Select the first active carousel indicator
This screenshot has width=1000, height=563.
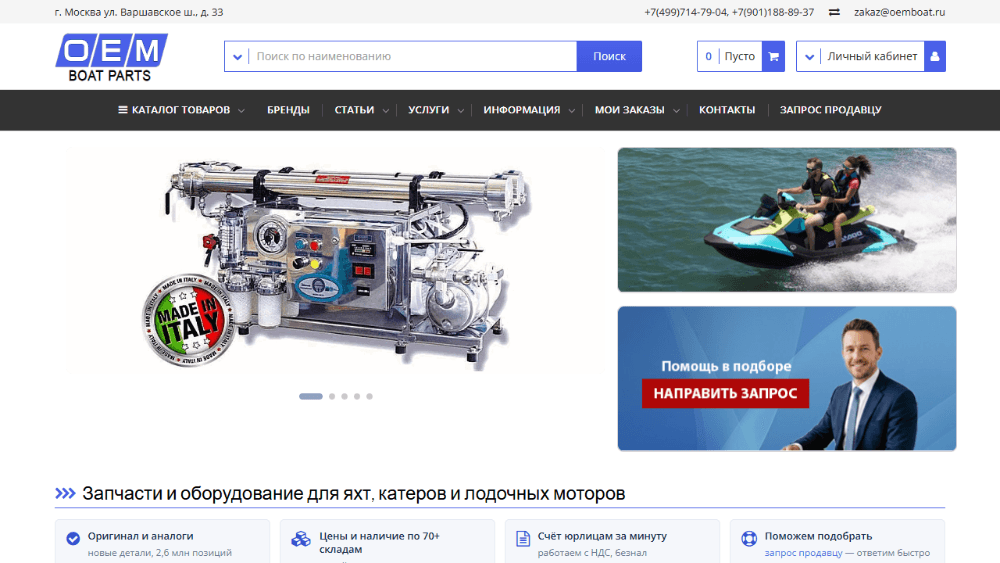[311, 396]
